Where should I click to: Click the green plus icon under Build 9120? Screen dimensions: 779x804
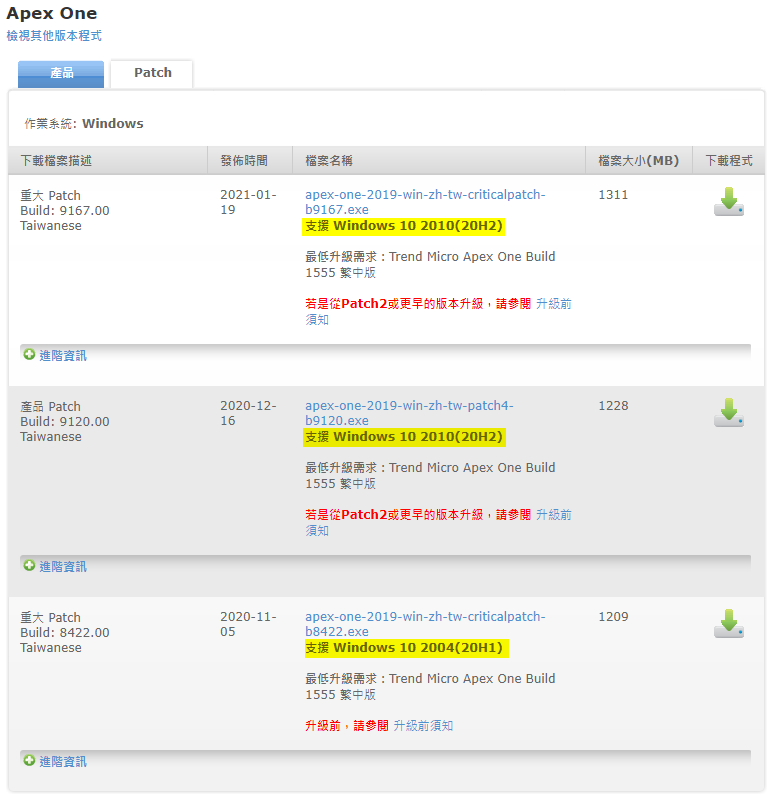pyautogui.click(x=29, y=566)
